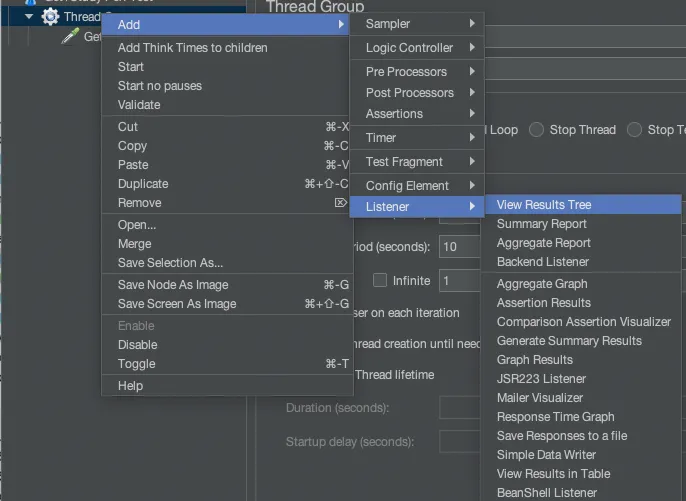The image size is (686, 501).
Task: Choose Response Time Graph listener
Action: [555, 417]
